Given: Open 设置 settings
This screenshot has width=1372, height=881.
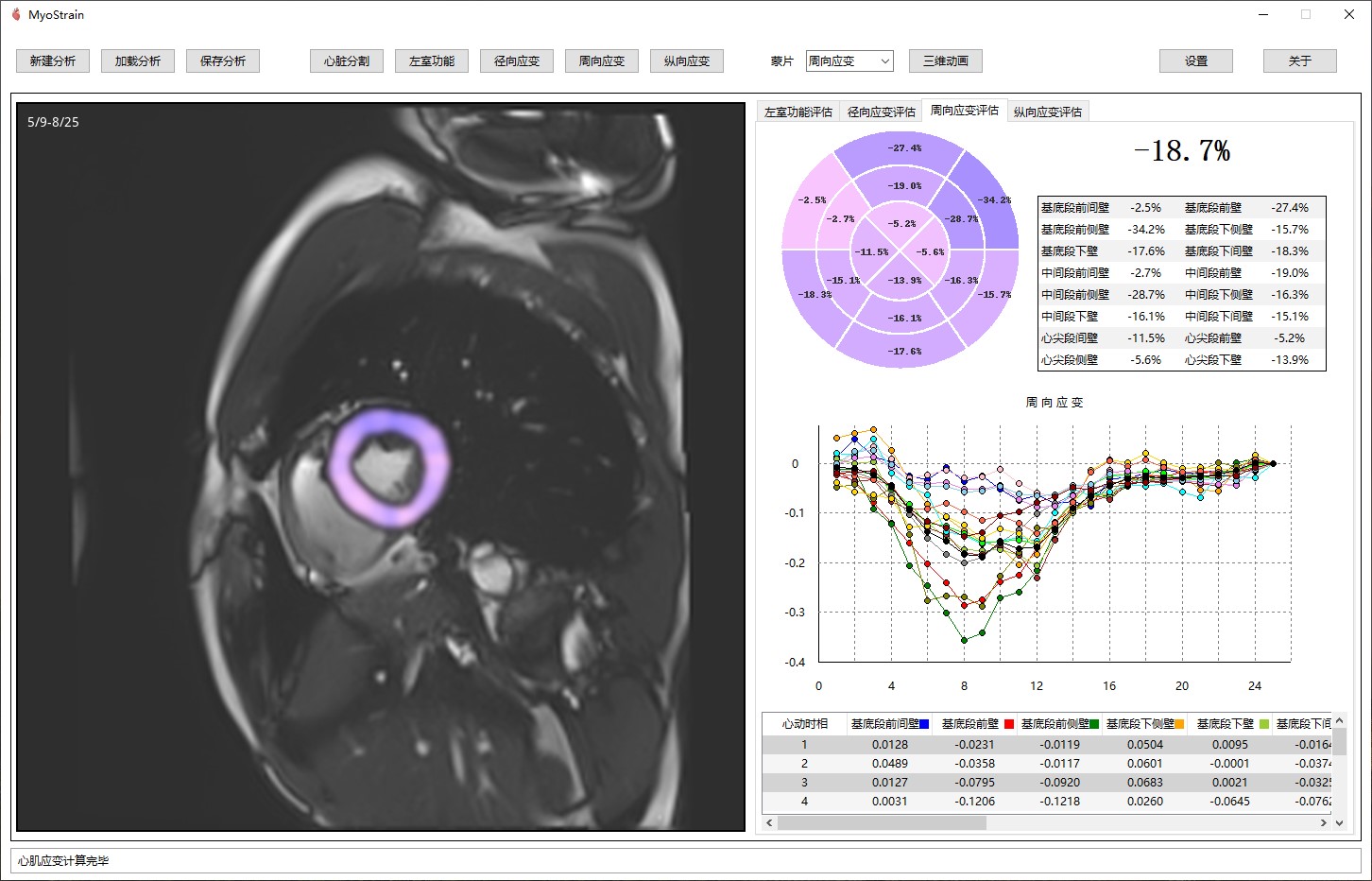Looking at the screenshot, I should (x=1196, y=61).
